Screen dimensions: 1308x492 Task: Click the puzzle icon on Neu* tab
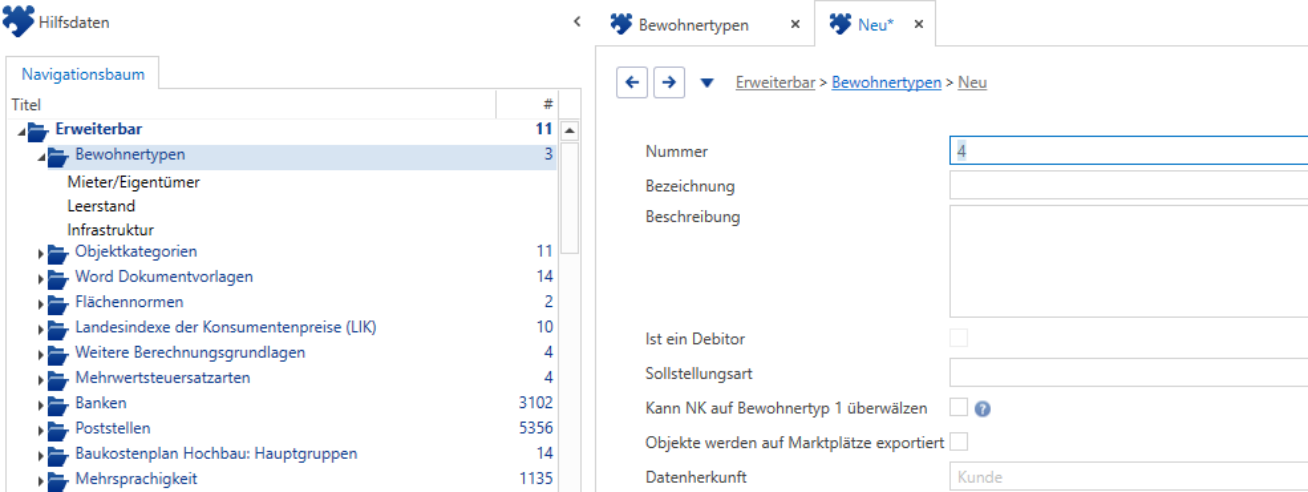(x=840, y=24)
